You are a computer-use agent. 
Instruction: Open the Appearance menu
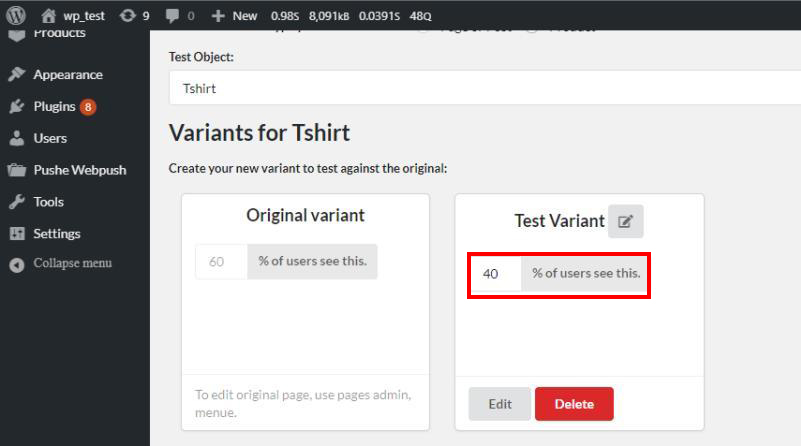tap(68, 75)
